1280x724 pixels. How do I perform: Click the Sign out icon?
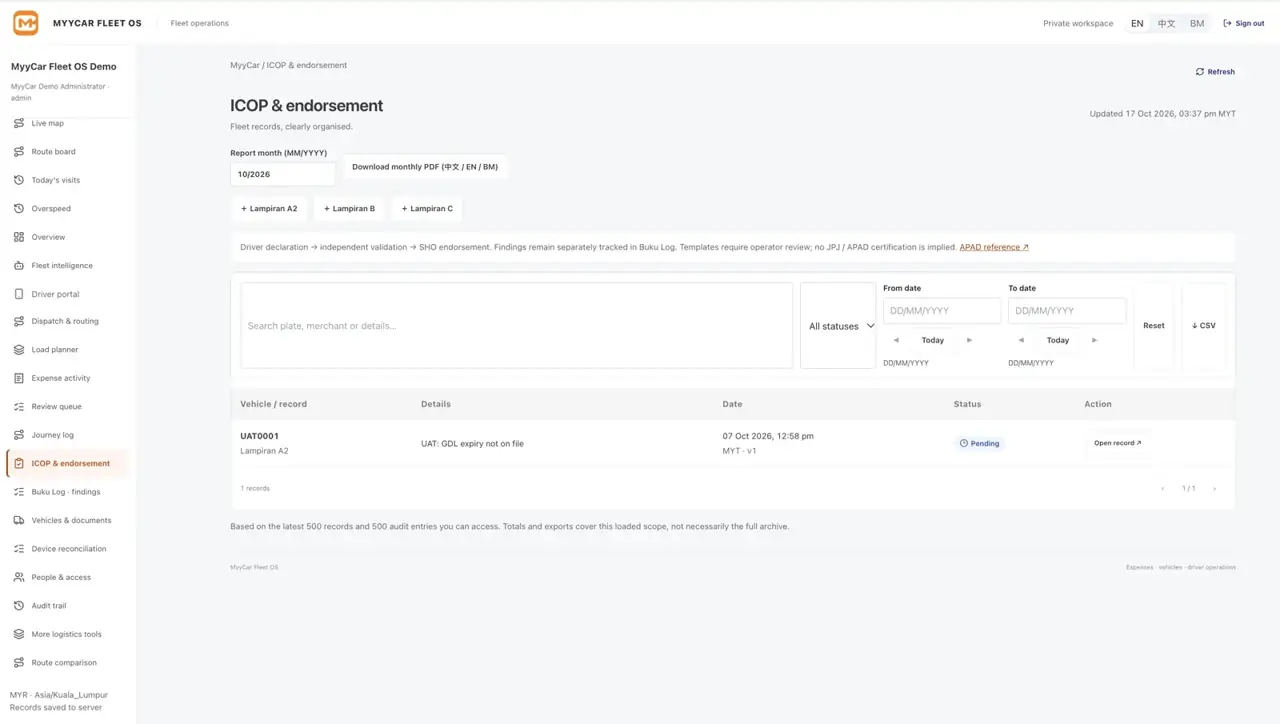[x=1227, y=23]
